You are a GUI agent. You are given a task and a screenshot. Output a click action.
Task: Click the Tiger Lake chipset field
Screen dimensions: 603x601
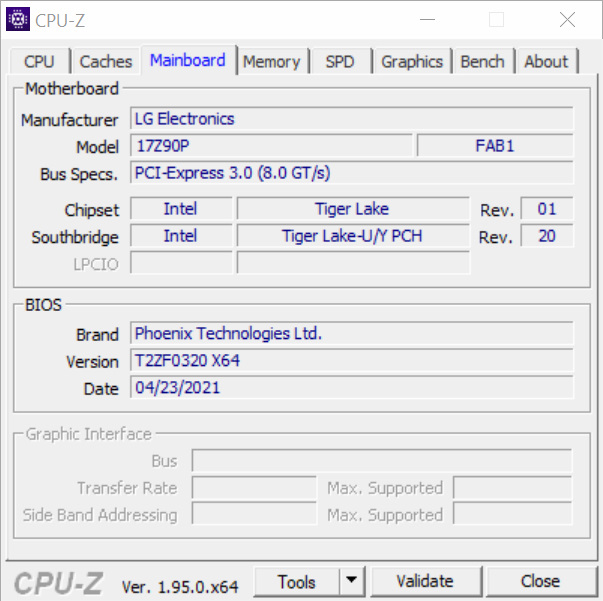click(x=353, y=209)
